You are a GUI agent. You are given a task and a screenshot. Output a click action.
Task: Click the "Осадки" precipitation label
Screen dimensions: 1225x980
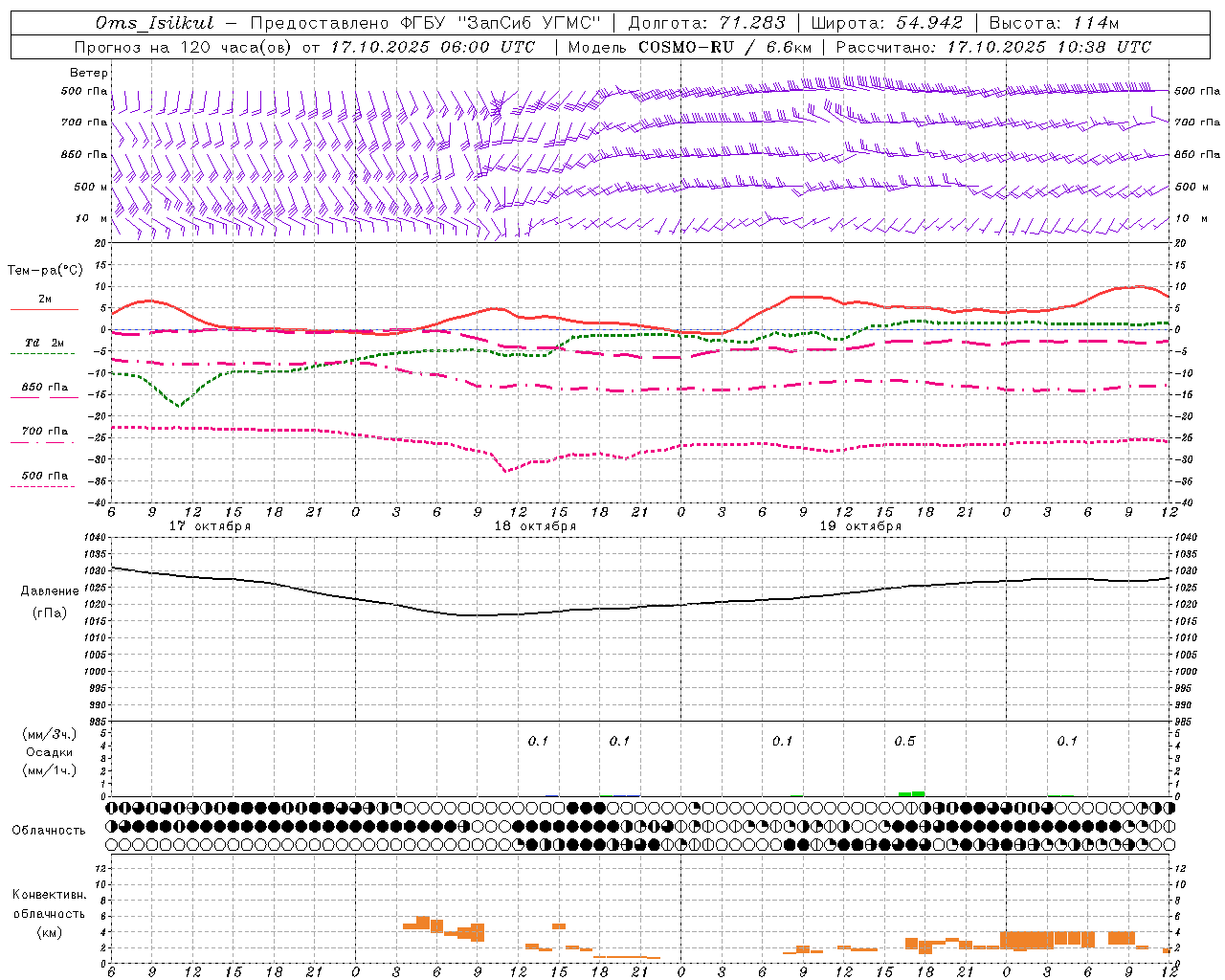point(50,752)
